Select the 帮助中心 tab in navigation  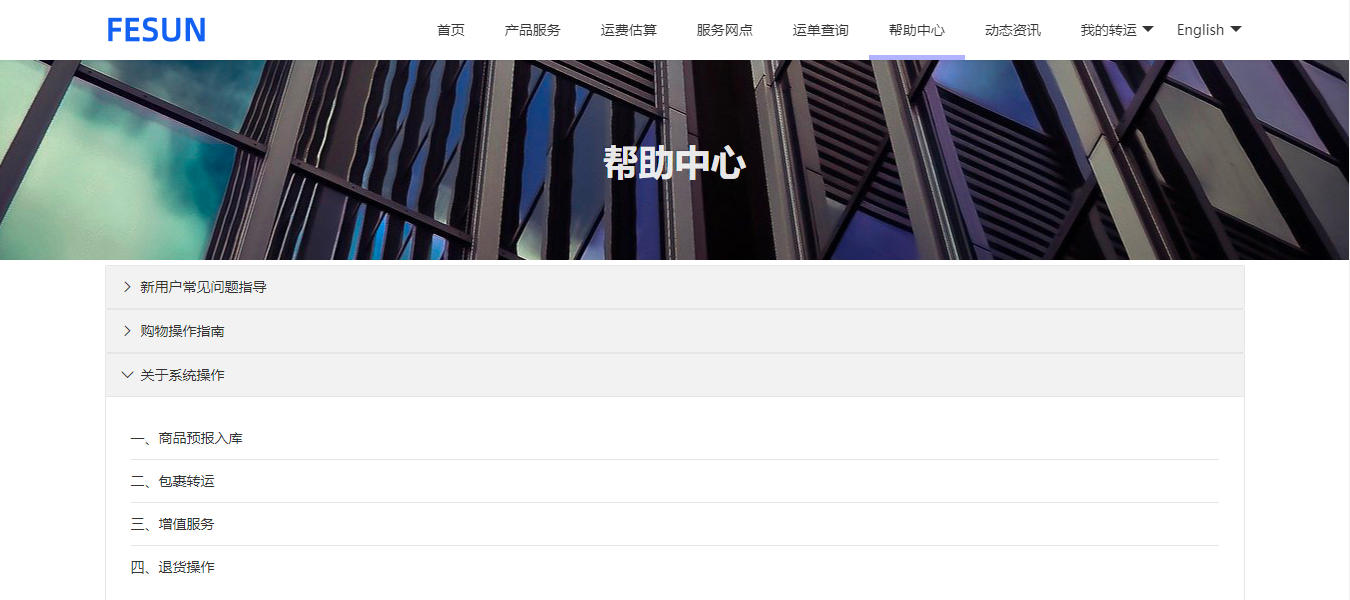917,30
